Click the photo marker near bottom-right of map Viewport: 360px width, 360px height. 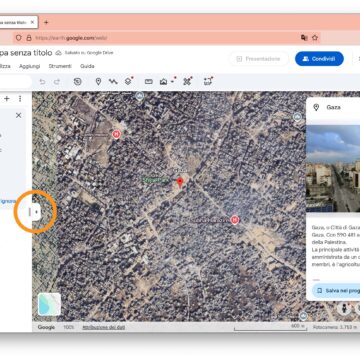click(x=303, y=316)
